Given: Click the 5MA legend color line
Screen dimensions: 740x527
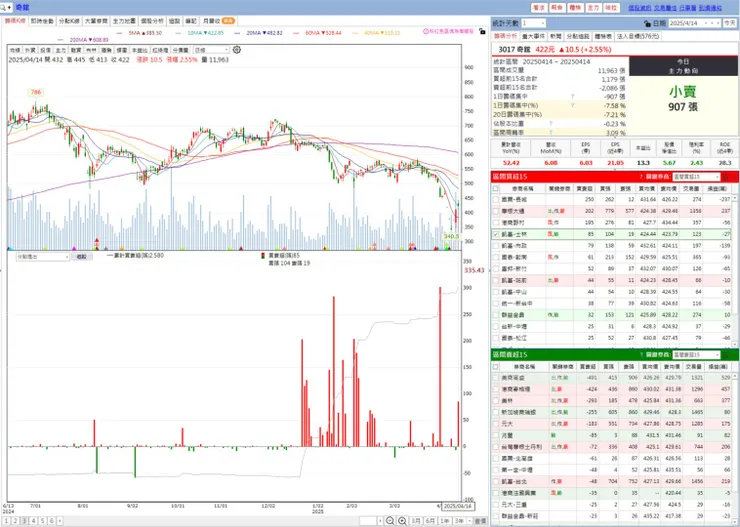Looking at the screenshot, I should coord(119,33).
